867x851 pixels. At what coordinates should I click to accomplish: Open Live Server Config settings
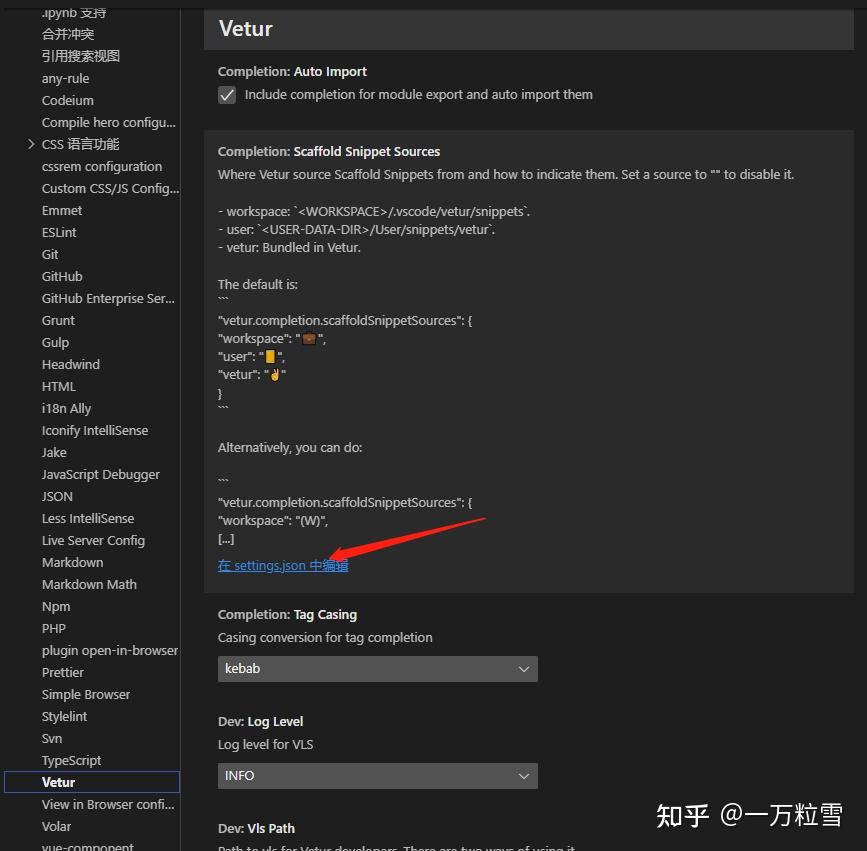click(93, 540)
